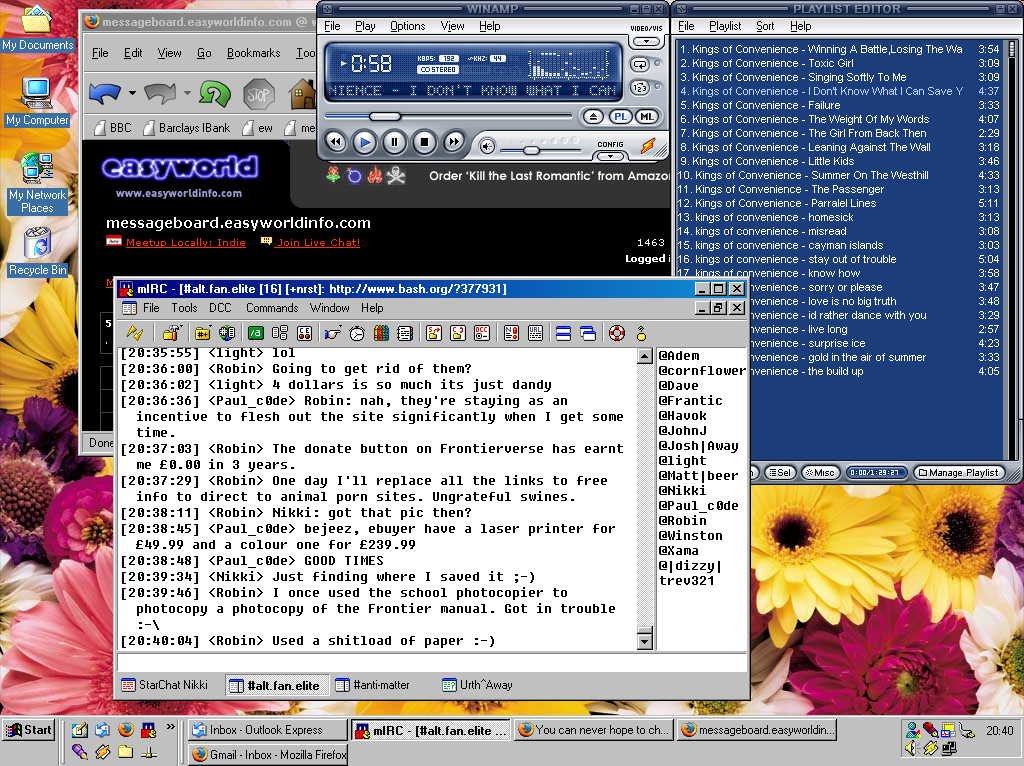Click the Join Live Chat link
This screenshot has height=766, width=1024.
tap(317, 242)
